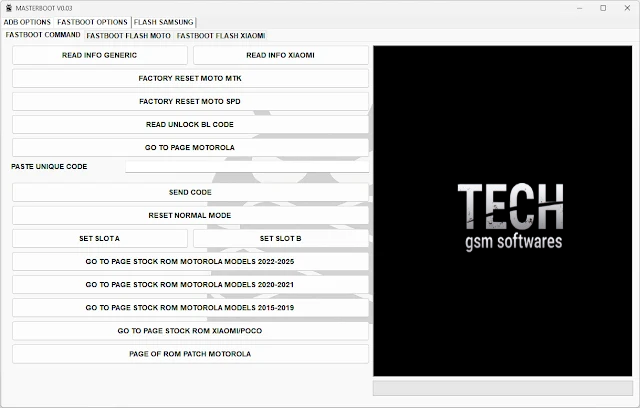Switch to FASTBOOT FLASH MOTO sub-tab
This screenshot has width=640, height=408.
coord(128,36)
